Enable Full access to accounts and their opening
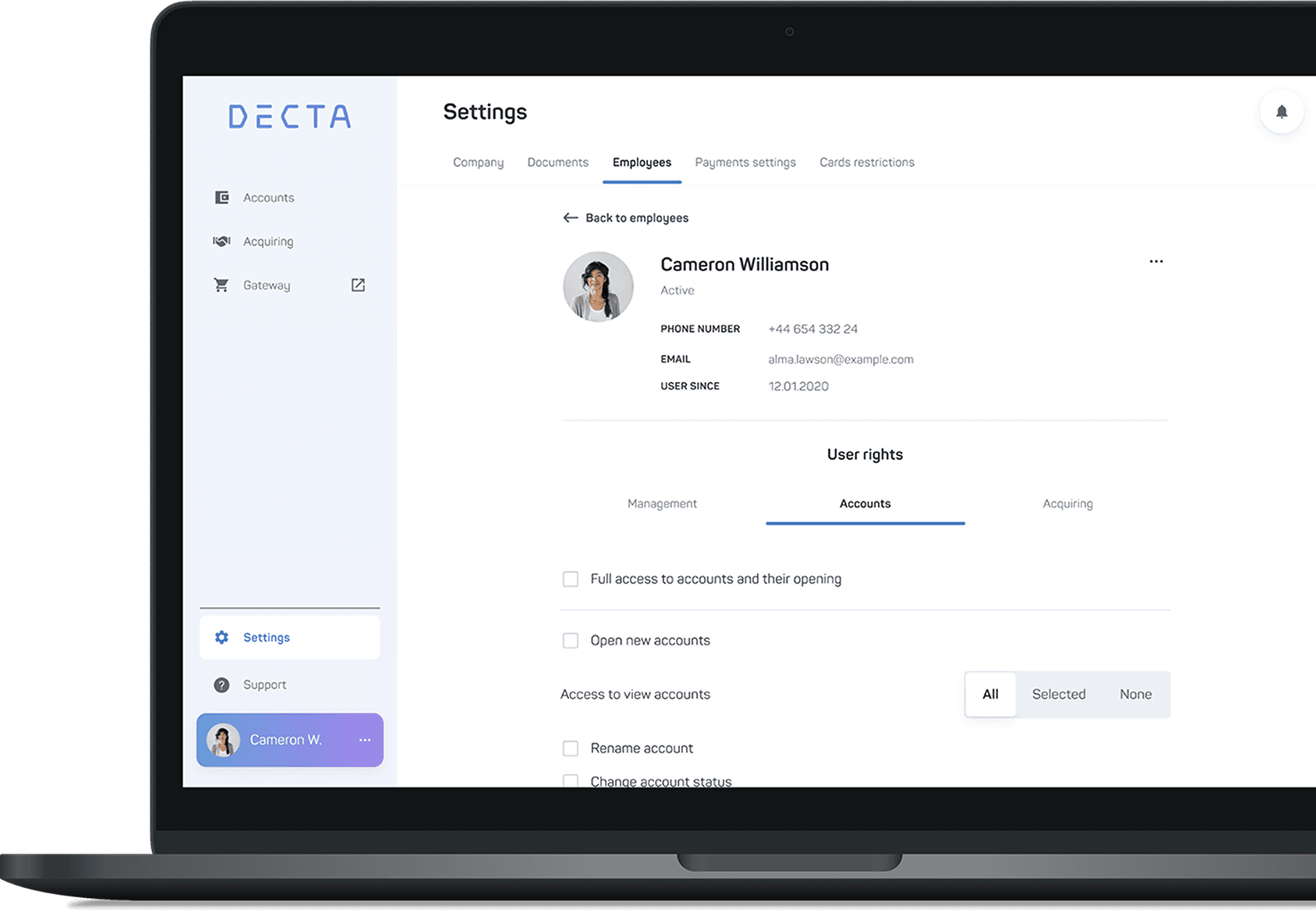1316x912 pixels. (x=570, y=578)
